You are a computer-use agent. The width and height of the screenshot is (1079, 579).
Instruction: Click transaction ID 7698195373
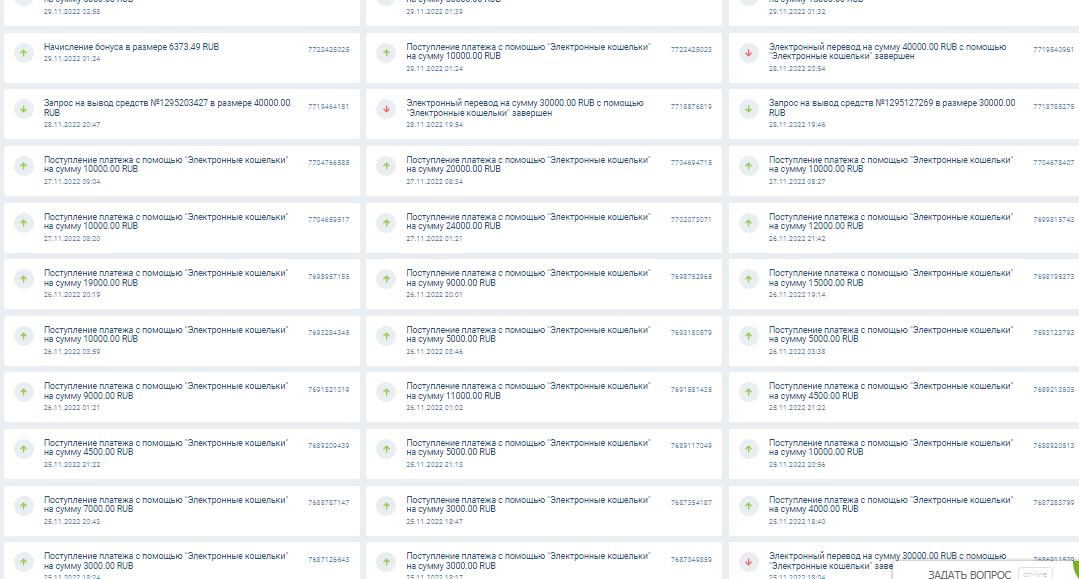tap(1054, 277)
